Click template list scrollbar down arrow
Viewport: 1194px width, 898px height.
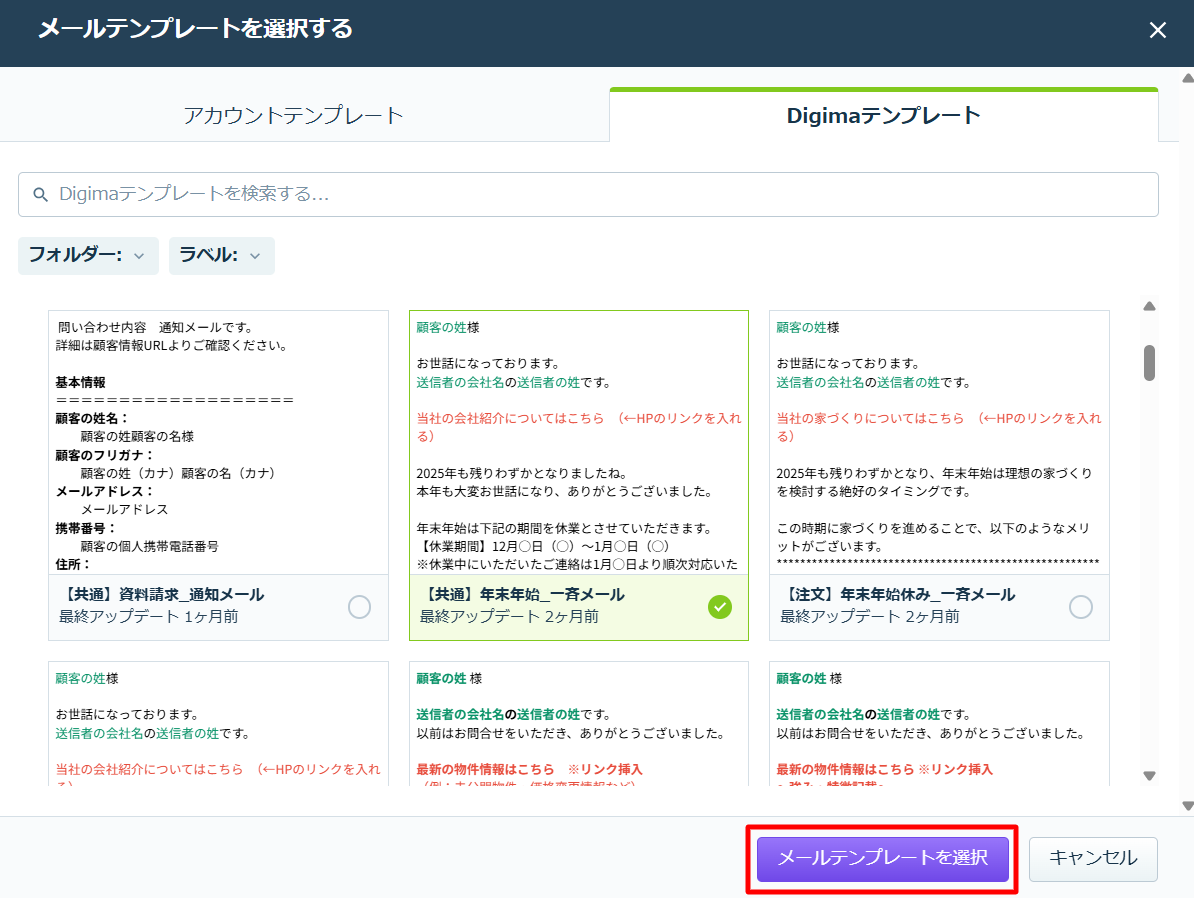point(1149,776)
